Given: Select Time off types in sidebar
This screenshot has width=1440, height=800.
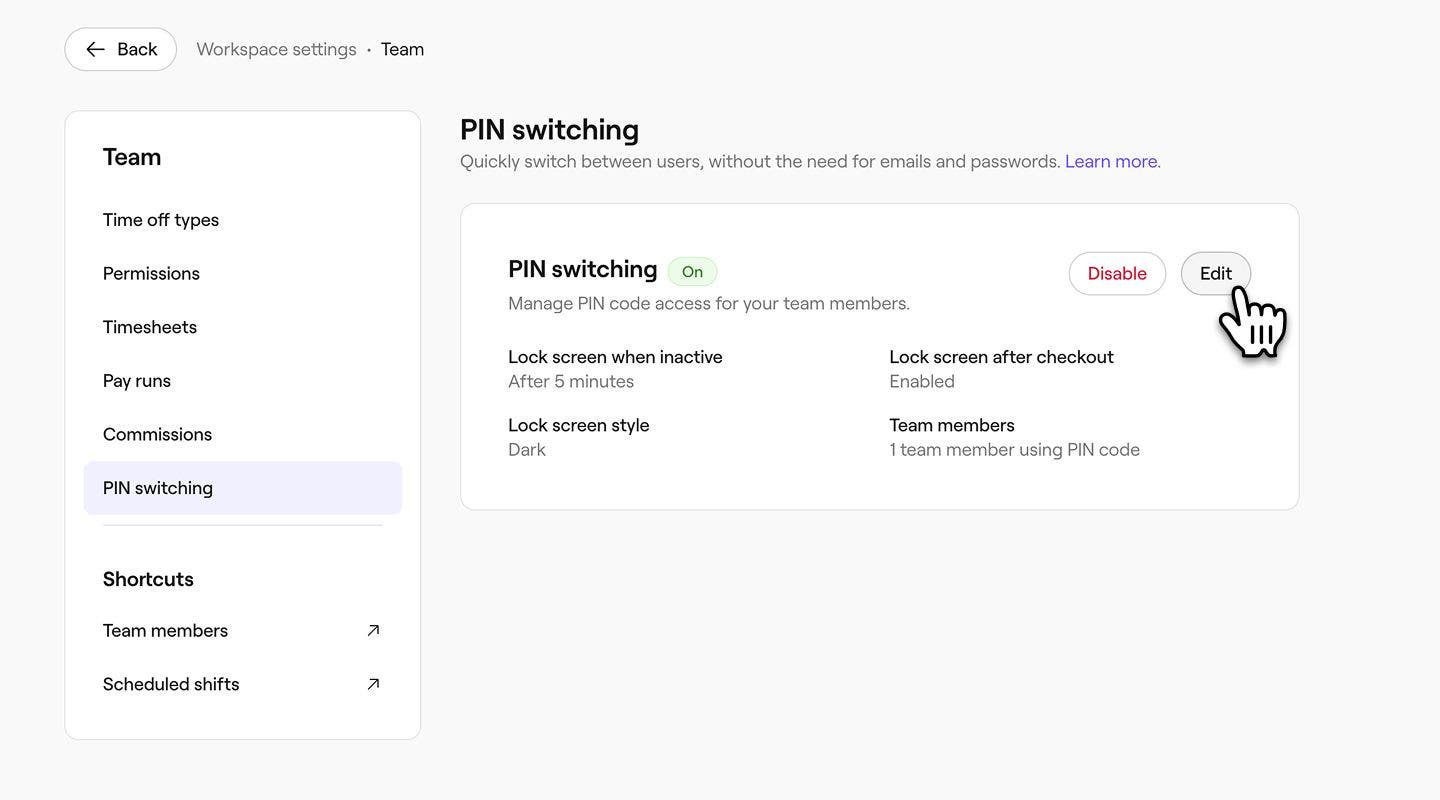Looking at the screenshot, I should click(x=161, y=220).
